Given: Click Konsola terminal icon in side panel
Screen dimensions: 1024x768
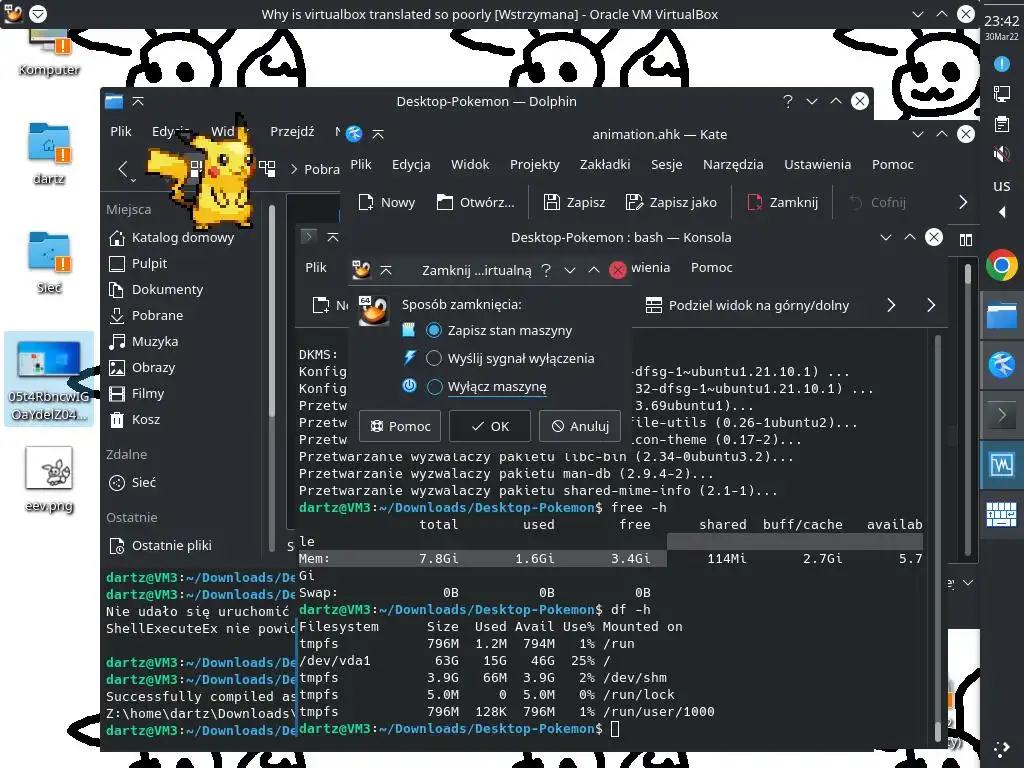Looking at the screenshot, I should click(x=1001, y=415).
